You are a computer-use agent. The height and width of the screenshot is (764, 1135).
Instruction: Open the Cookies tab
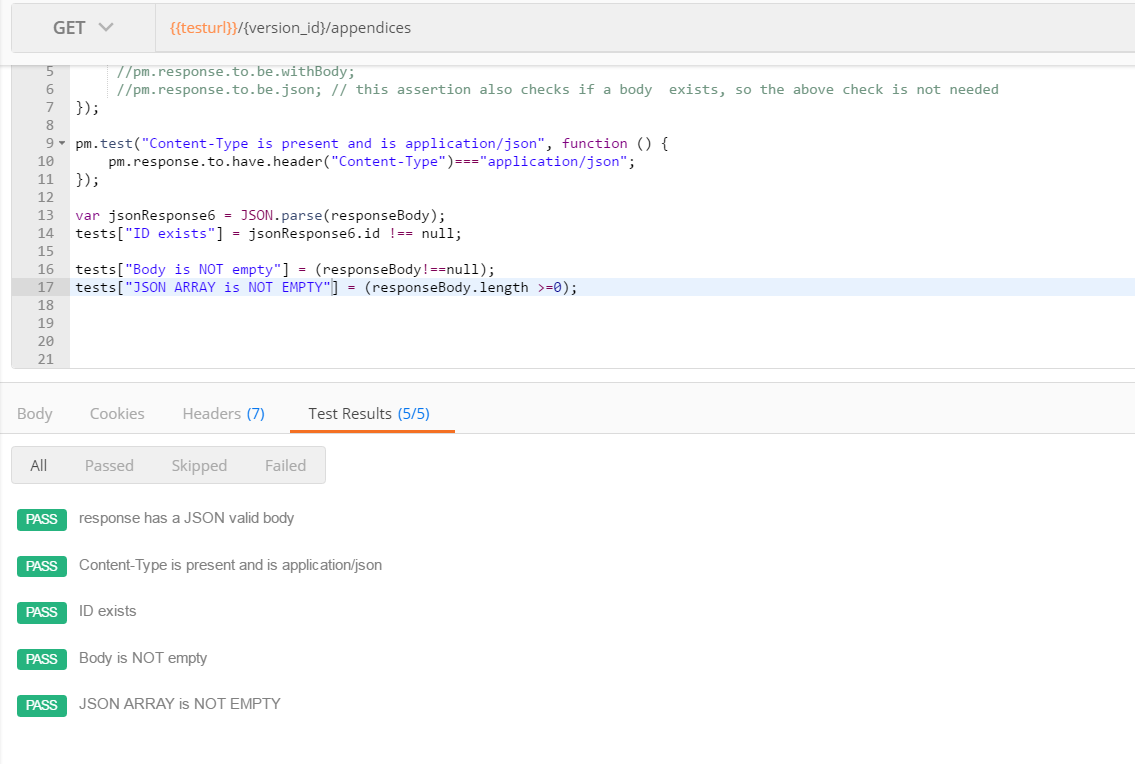click(x=116, y=413)
